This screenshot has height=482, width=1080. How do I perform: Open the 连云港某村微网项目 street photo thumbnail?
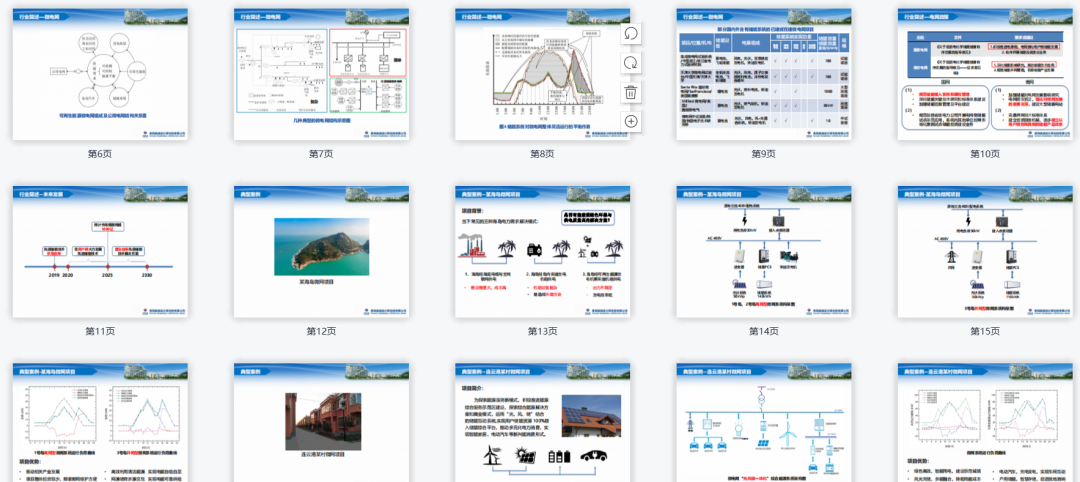tap(321, 423)
